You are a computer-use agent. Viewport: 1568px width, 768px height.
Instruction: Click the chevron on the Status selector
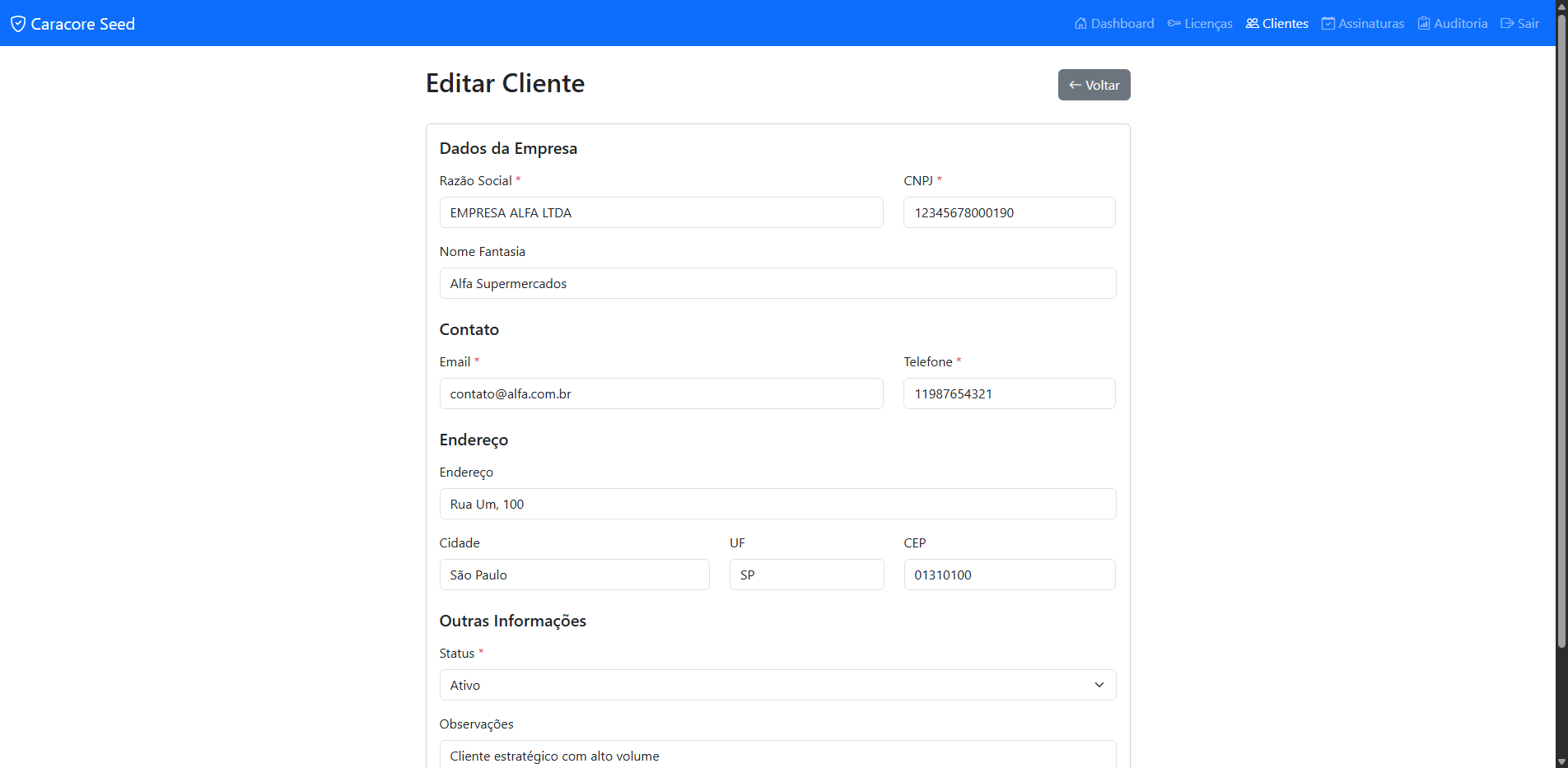pyautogui.click(x=1098, y=684)
